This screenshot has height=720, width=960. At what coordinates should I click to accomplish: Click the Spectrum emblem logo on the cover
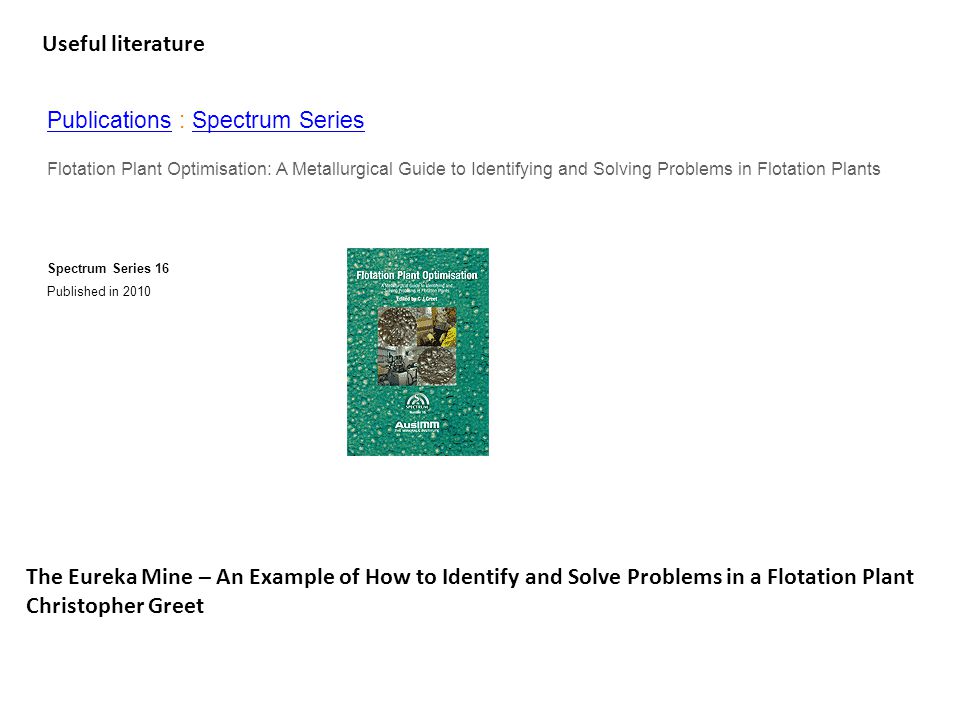(418, 402)
